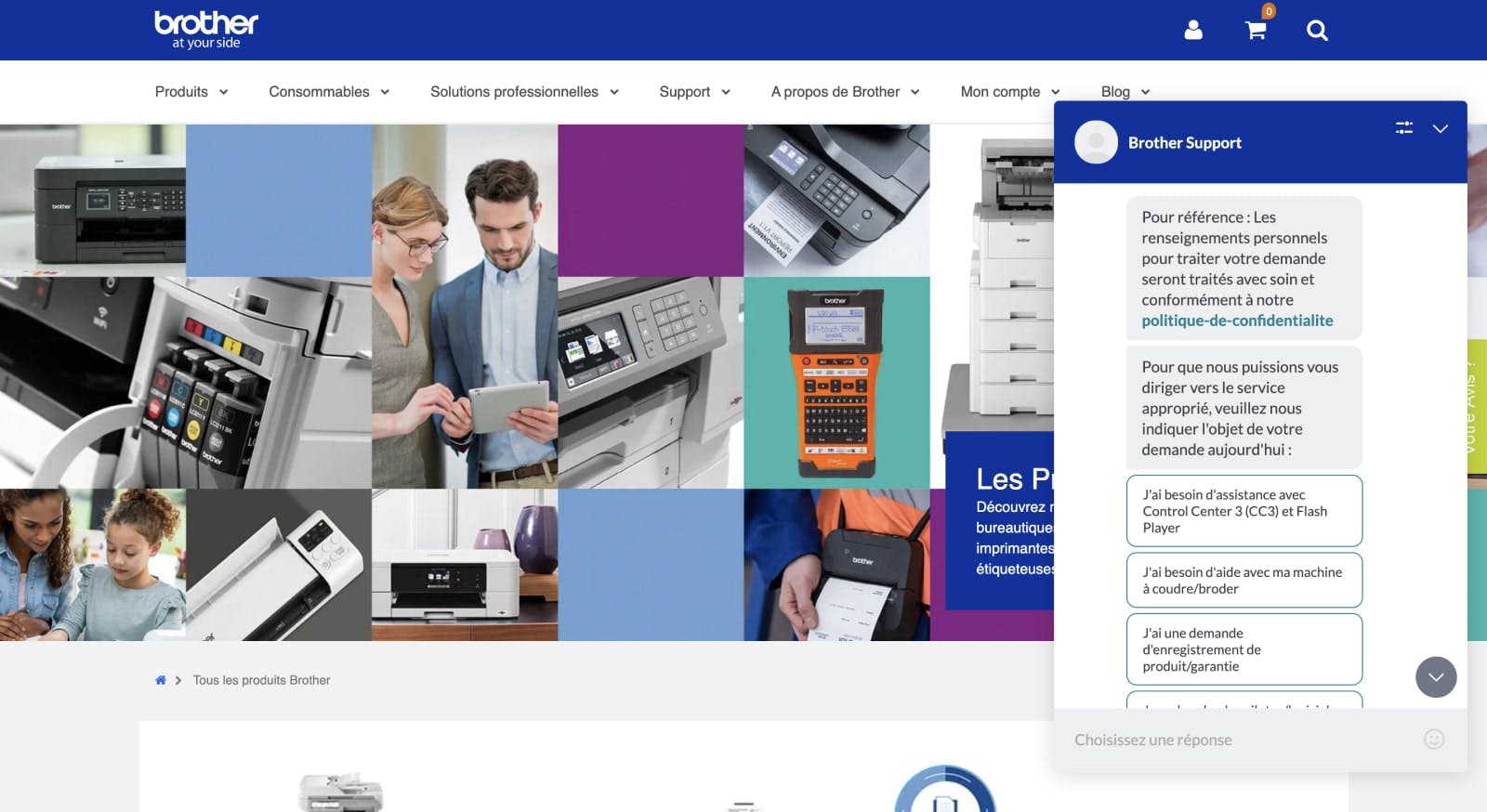The height and width of the screenshot is (812, 1487).
Task: Click the ink cartridges printer image
Action: (x=186, y=382)
